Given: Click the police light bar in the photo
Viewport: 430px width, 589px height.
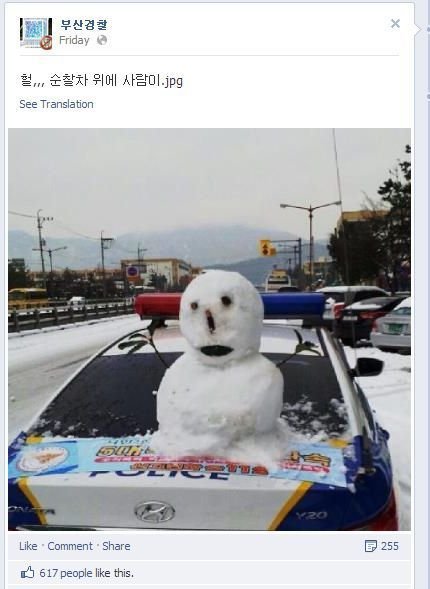Looking at the screenshot, I should click(x=230, y=305).
